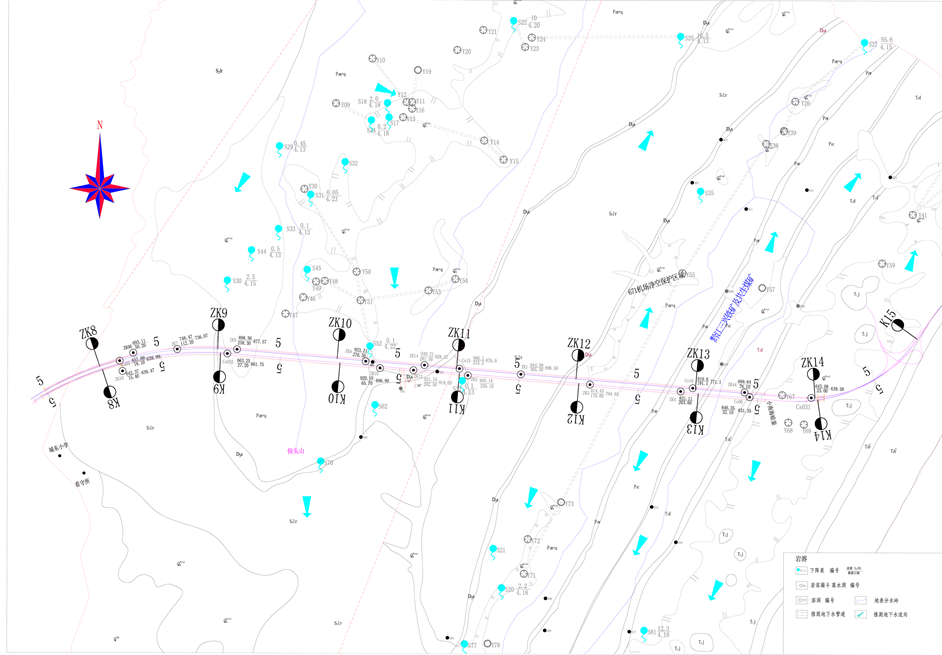Image resolution: width=942 pixels, height=655 pixels.
Task: Click the cyan spring marker S29
Action: click(x=280, y=147)
